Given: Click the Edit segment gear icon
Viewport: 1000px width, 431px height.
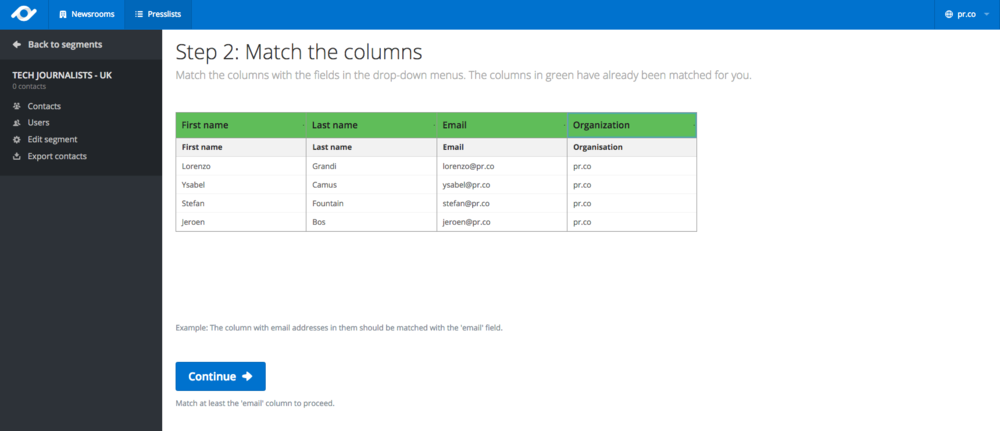Looking at the screenshot, I should (17, 139).
